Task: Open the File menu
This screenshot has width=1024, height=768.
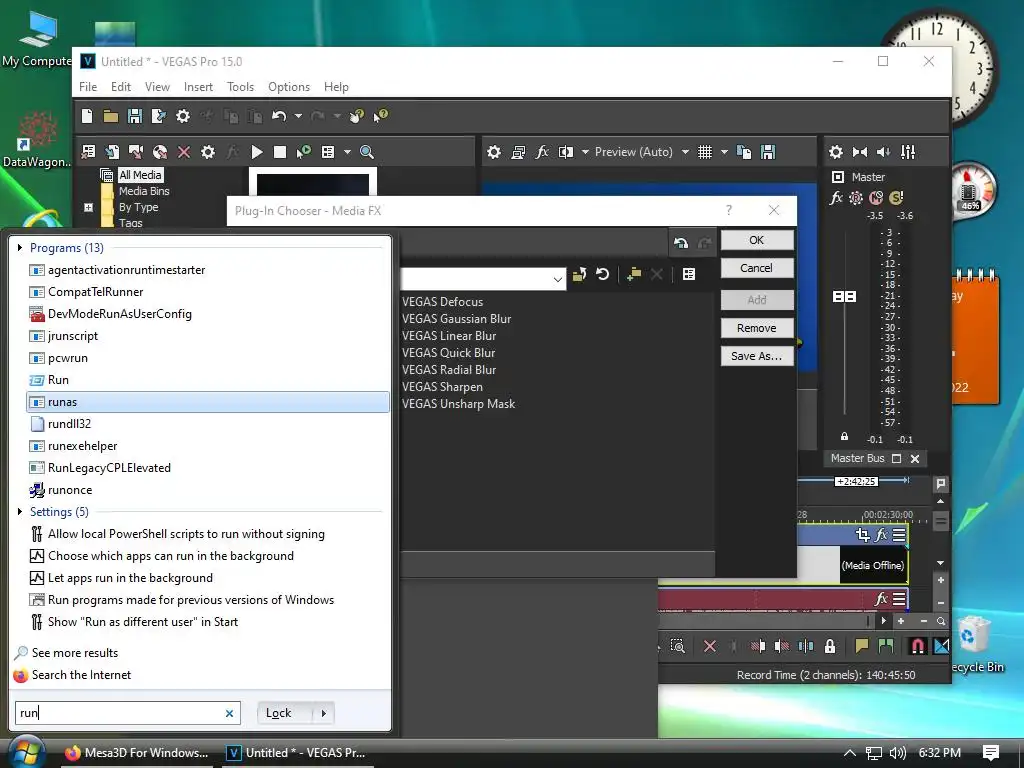Action: tap(88, 87)
